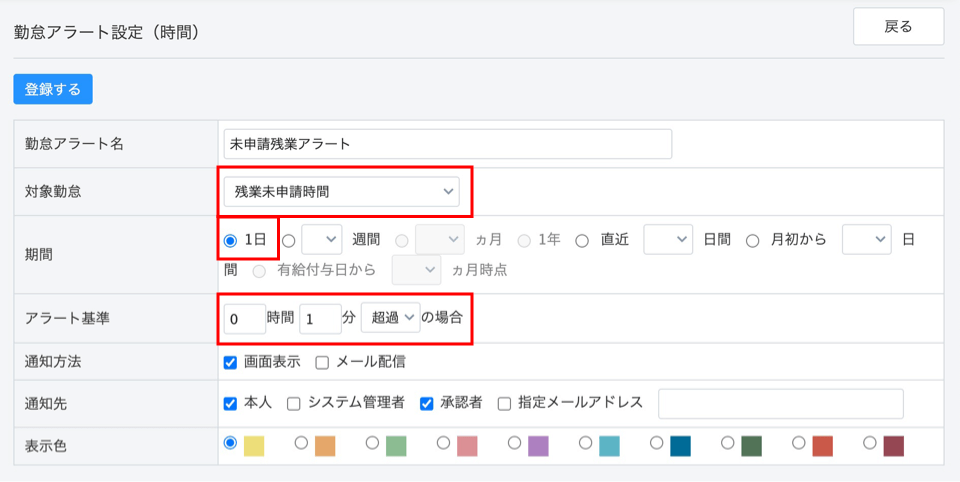Open the 超過 condition dropdown

pos(390,318)
